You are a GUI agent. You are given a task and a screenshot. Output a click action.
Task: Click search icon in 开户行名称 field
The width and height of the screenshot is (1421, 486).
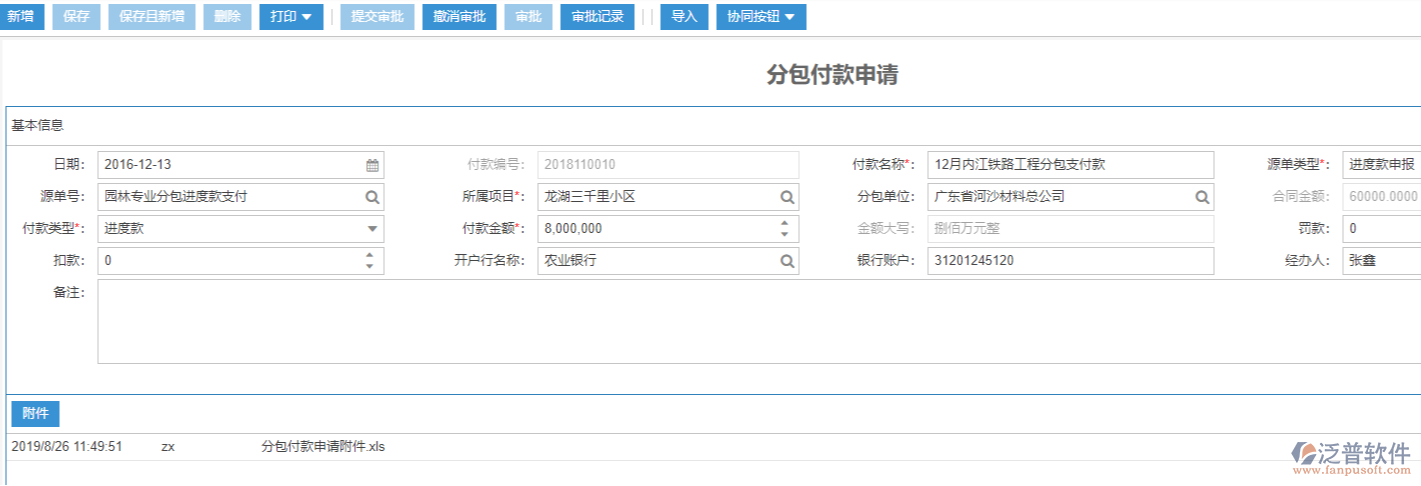pos(787,261)
